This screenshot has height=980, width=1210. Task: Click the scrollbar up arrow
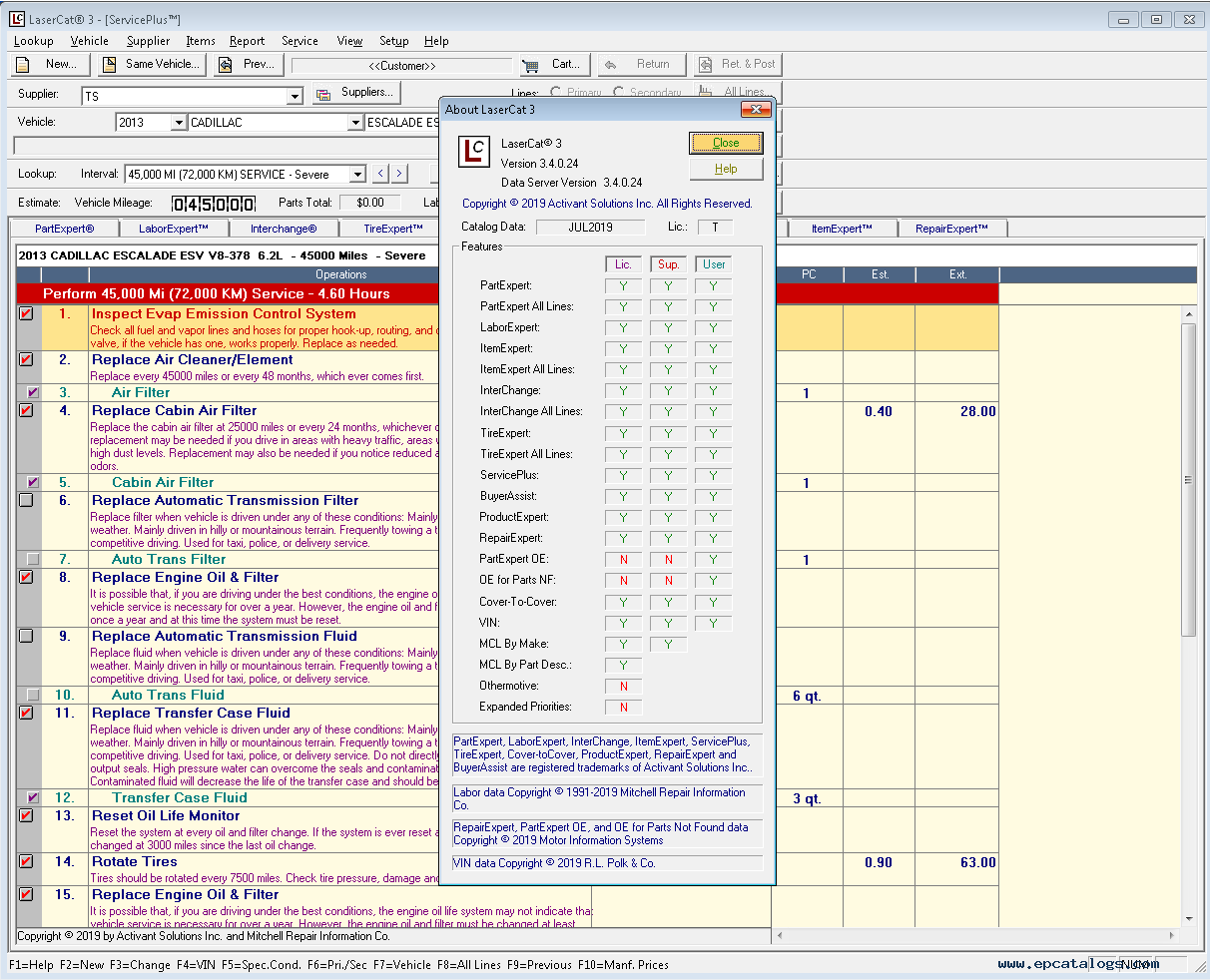pyautogui.click(x=1188, y=314)
